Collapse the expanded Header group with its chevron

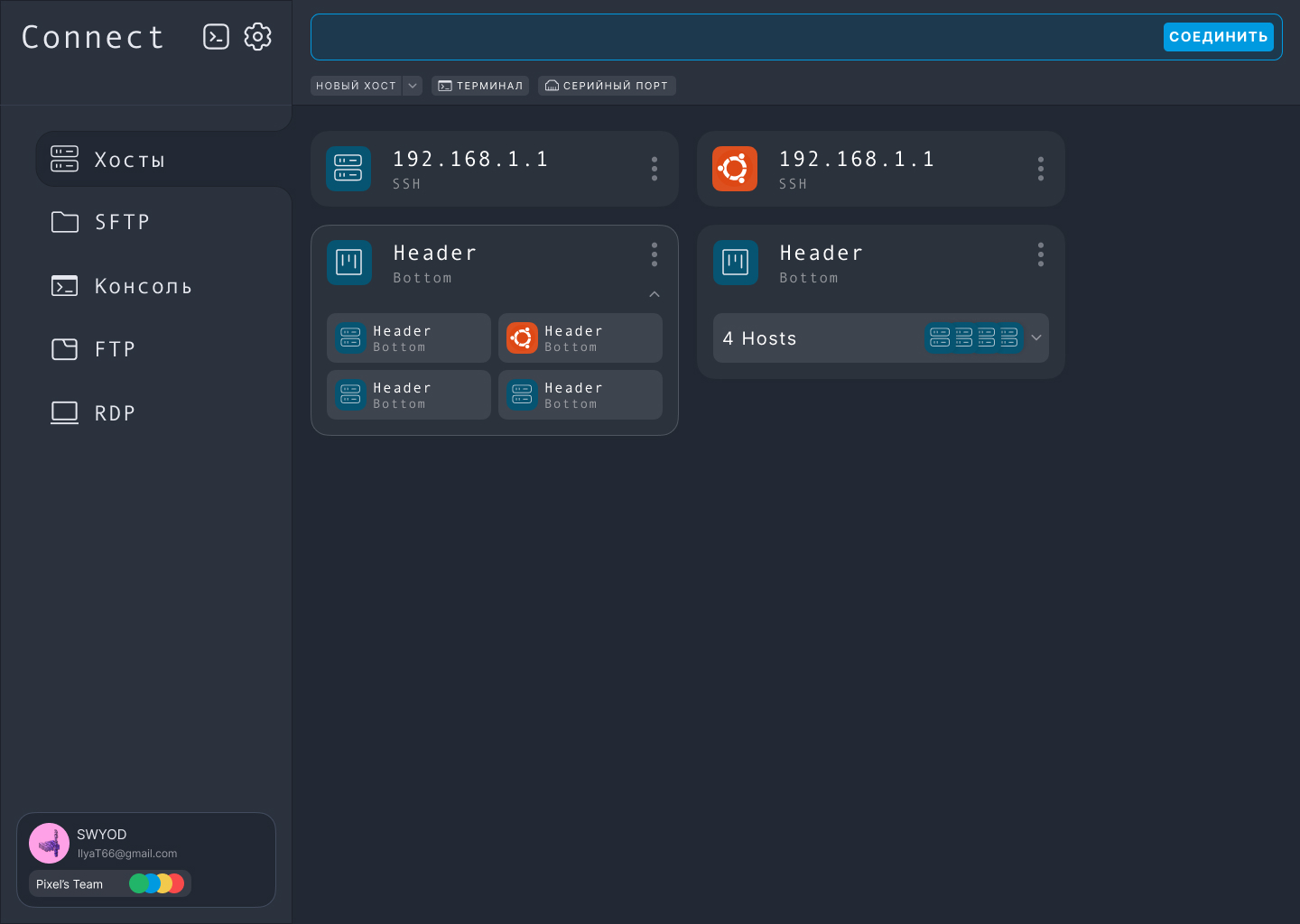(654, 294)
